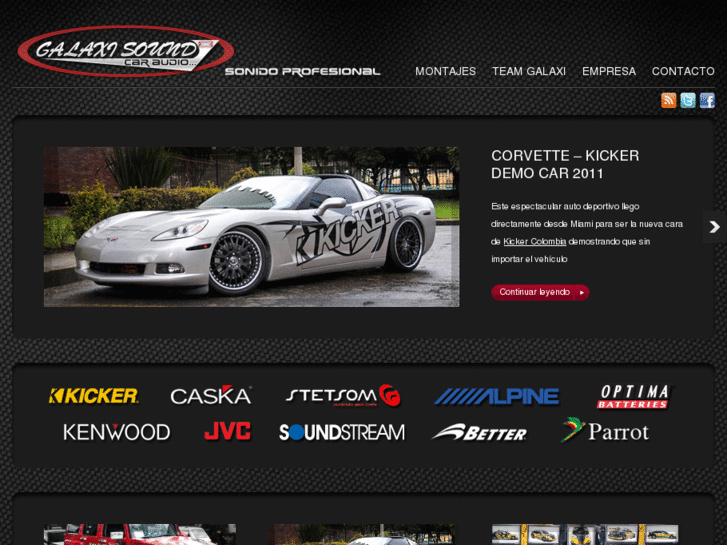Viewport: 727px width, 545px height.
Task: Click the Kenwood brand logo
Action: tap(117, 432)
